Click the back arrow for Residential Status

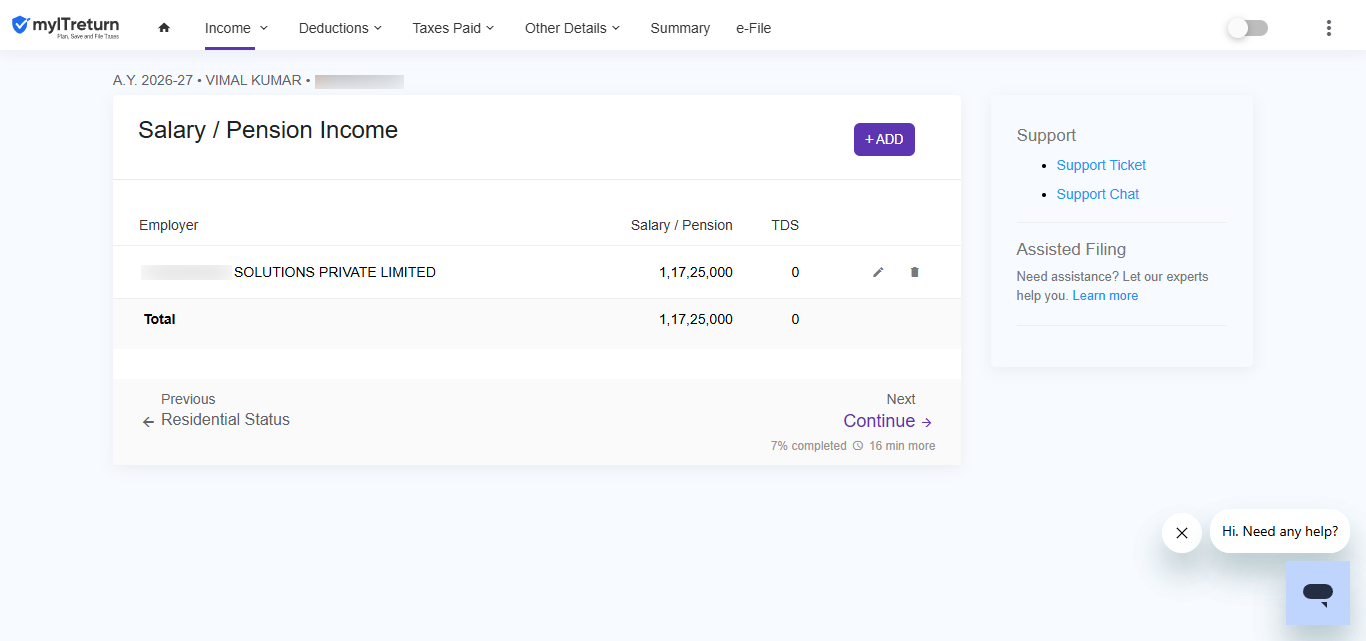pyautogui.click(x=148, y=422)
